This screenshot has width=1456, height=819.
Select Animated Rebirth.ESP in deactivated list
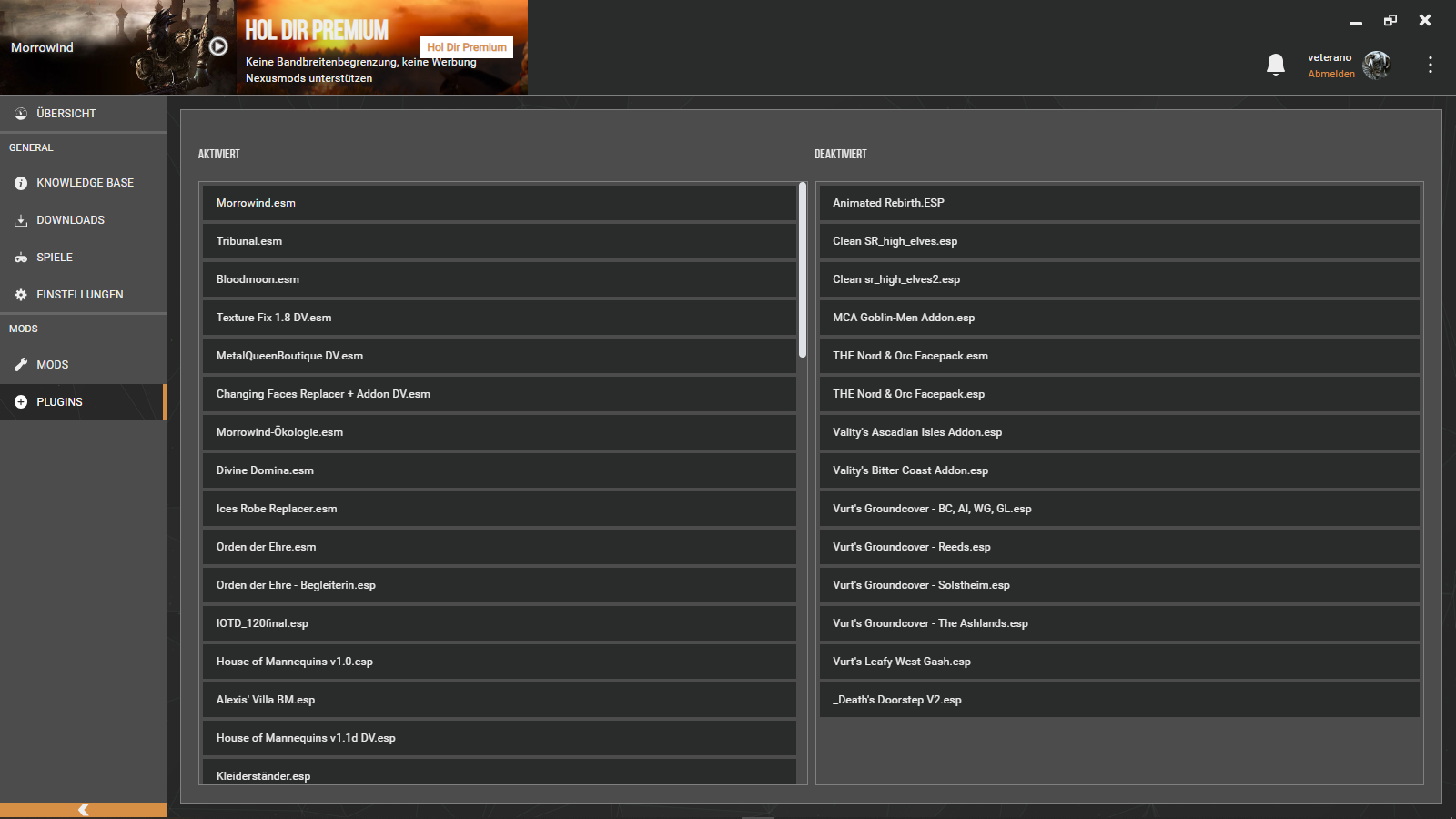[1118, 203]
